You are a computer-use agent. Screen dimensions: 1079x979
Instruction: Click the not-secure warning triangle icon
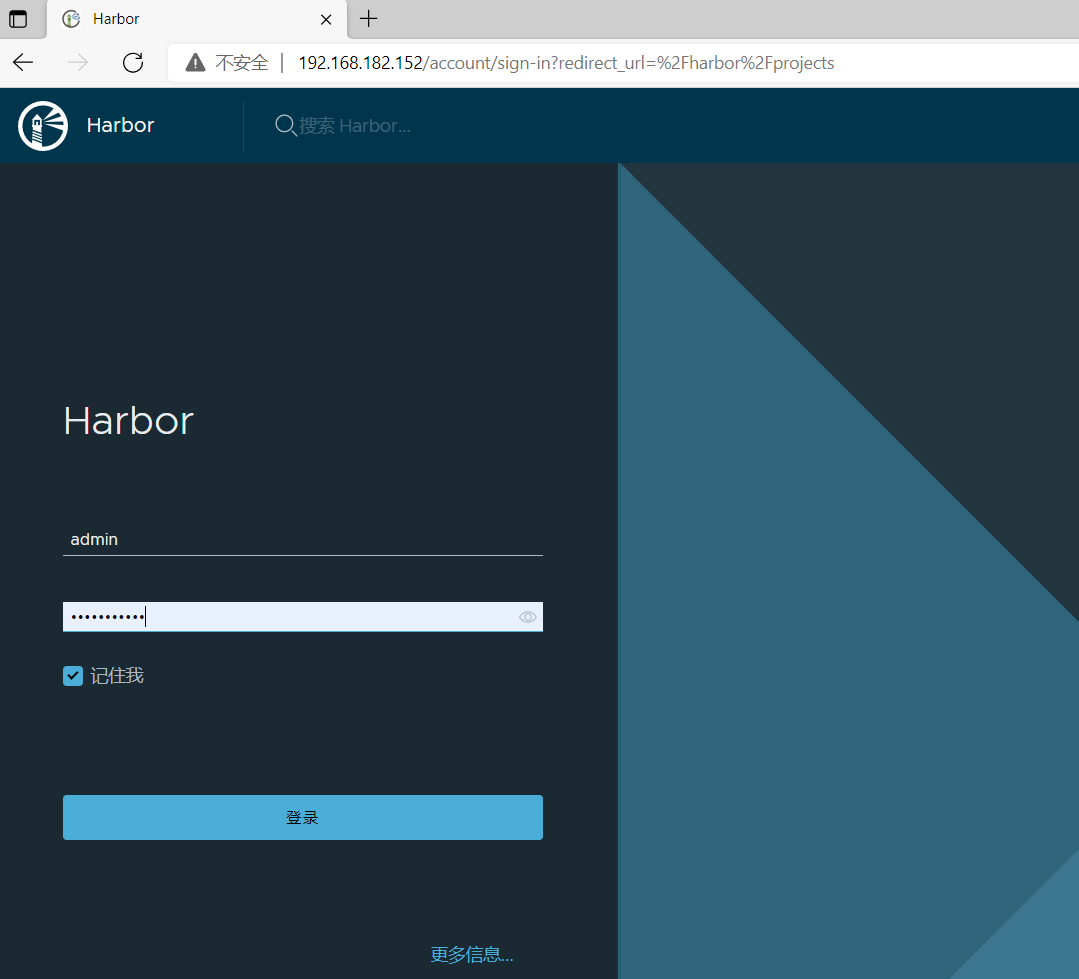pyautogui.click(x=195, y=63)
